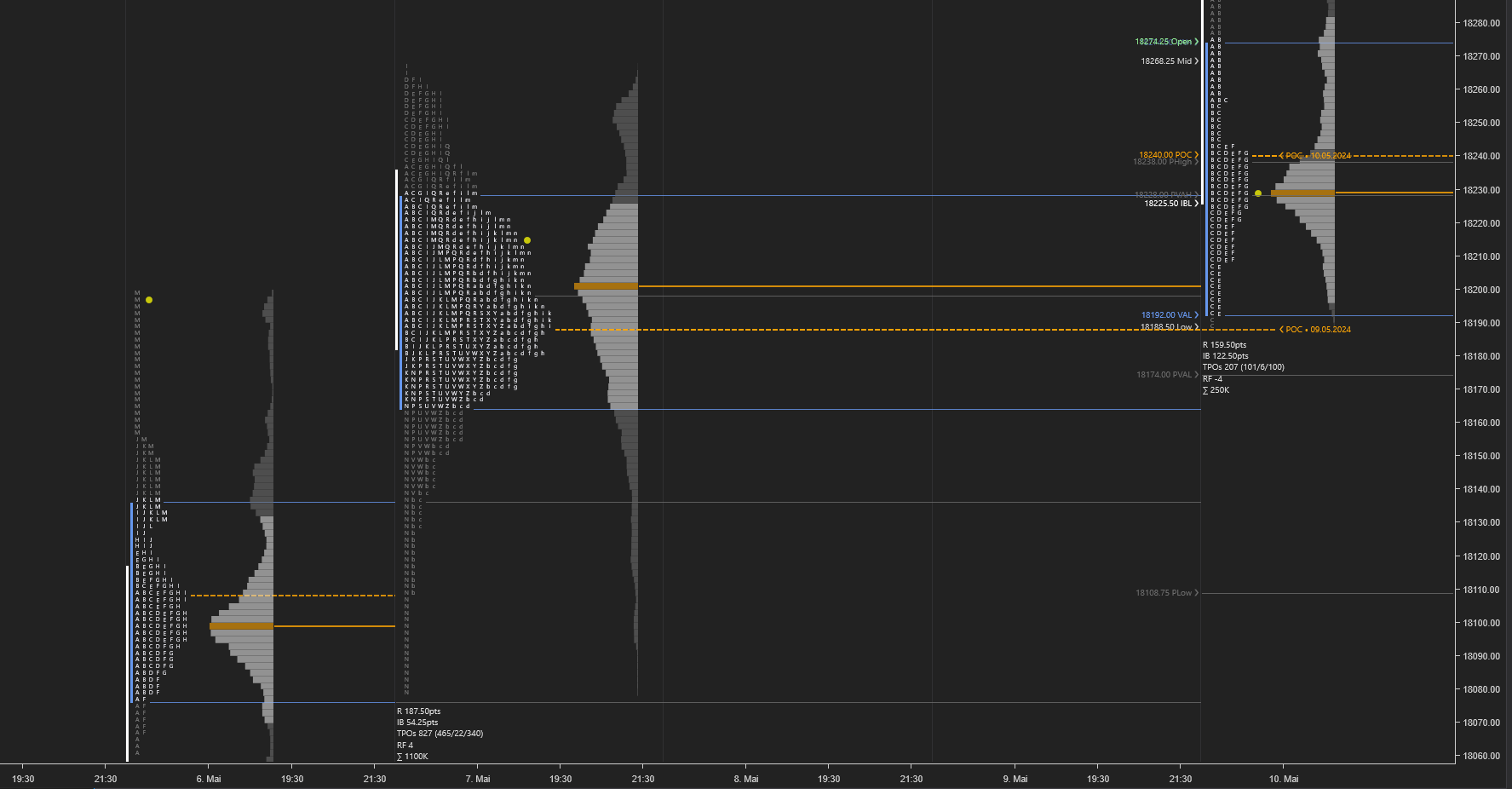Click 18100.00 on the price axis
The height and width of the screenshot is (789, 1512).
click(x=1481, y=623)
